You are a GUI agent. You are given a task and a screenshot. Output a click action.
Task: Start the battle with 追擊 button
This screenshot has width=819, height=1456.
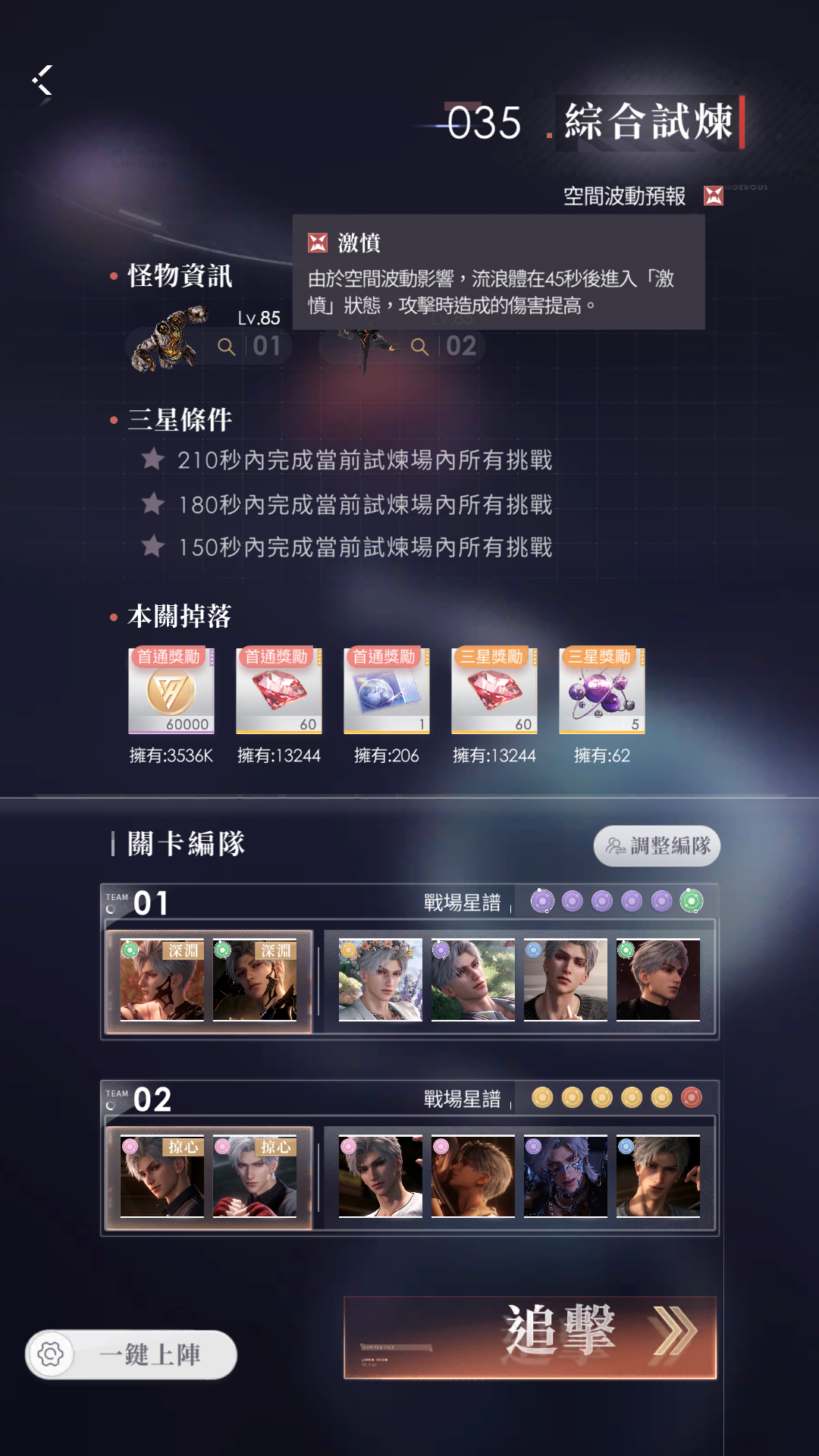pyautogui.click(x=530, y=1338)
